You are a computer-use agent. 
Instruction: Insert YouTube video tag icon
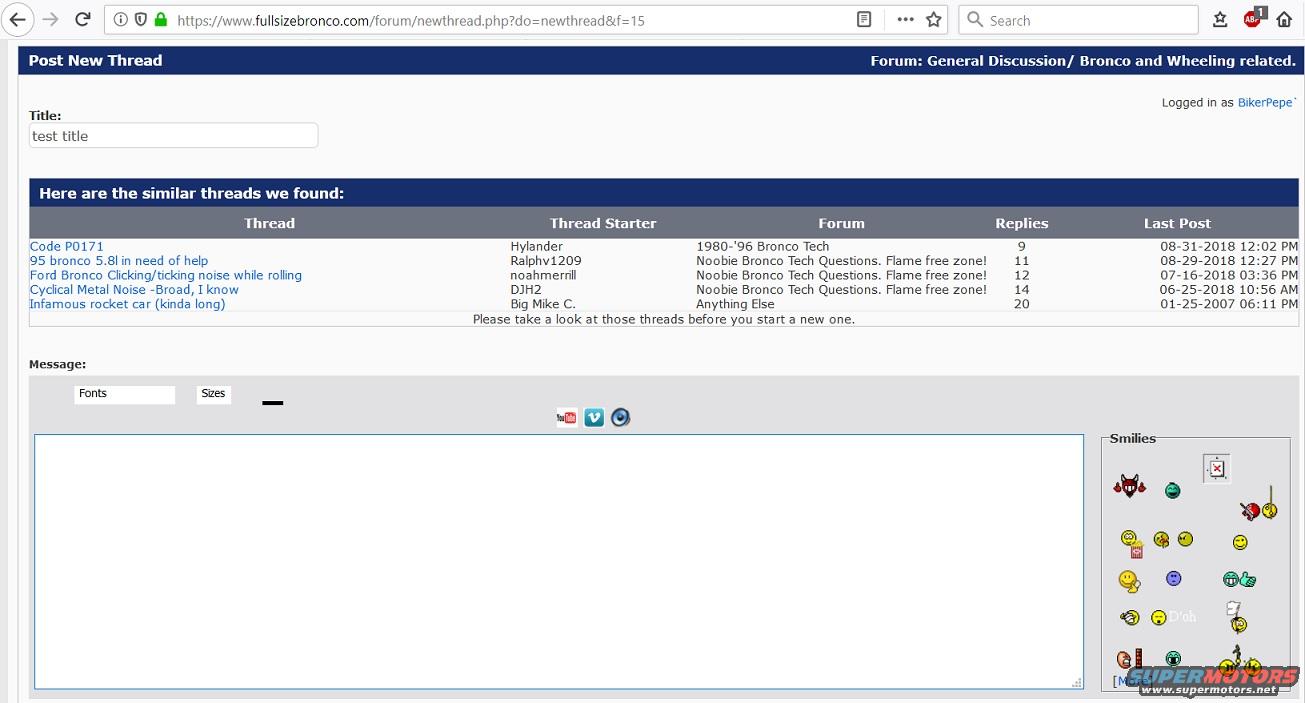(x=567, y=417)
